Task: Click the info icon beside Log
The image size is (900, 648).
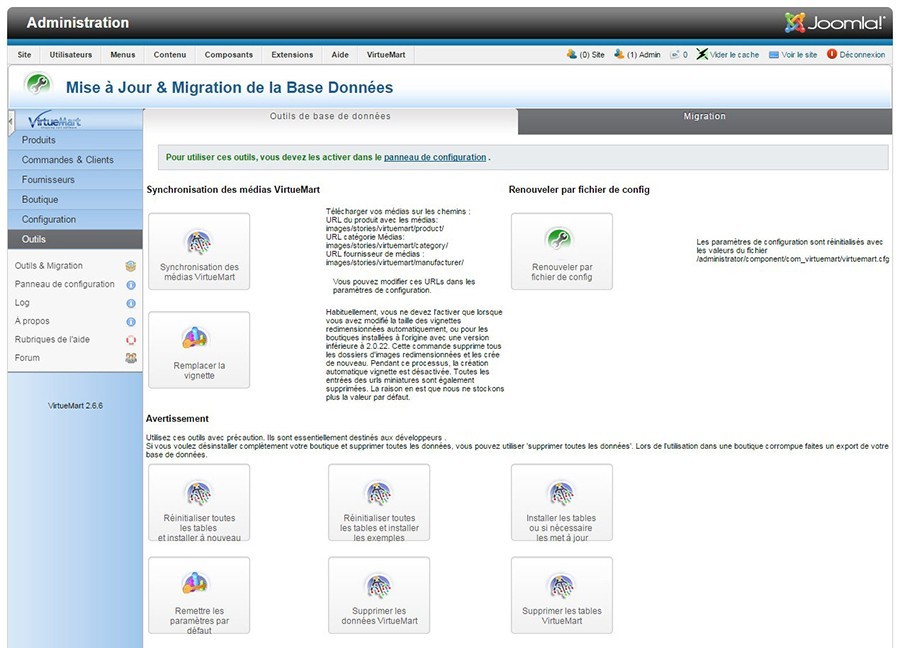Action: tap(131, 303)
